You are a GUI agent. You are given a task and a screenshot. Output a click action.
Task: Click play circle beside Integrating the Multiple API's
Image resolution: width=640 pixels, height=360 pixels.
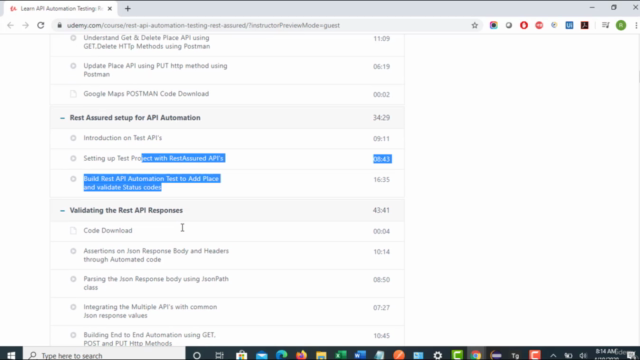coord(73,307)
